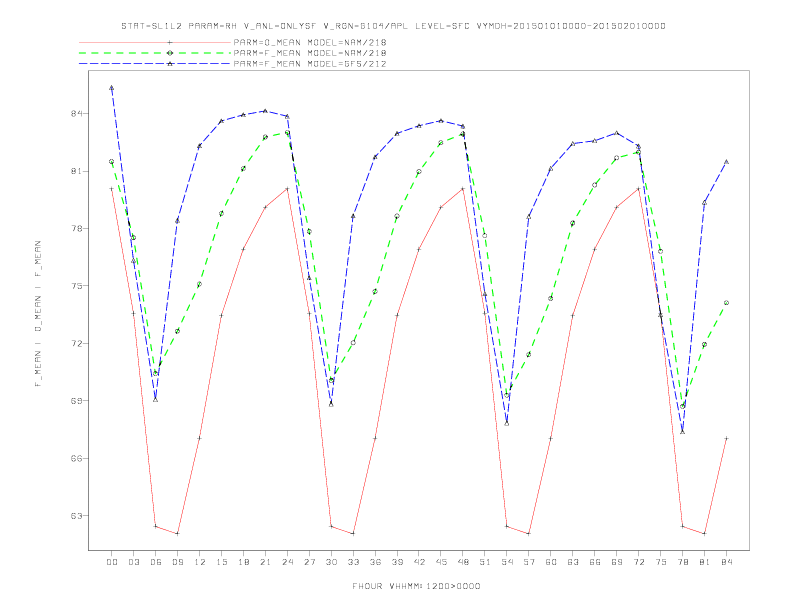Click blue GFS triangle marker at hour 21
Viewport: 792px width, 612px height.
point(265,111)
